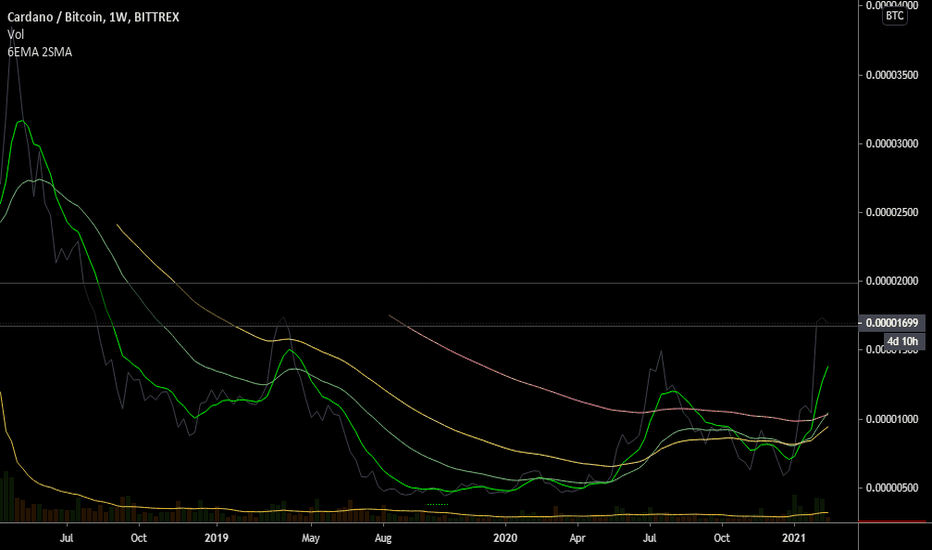Click the 0.00003000 price axis label

pyautogui.click(x=892, y=143)
